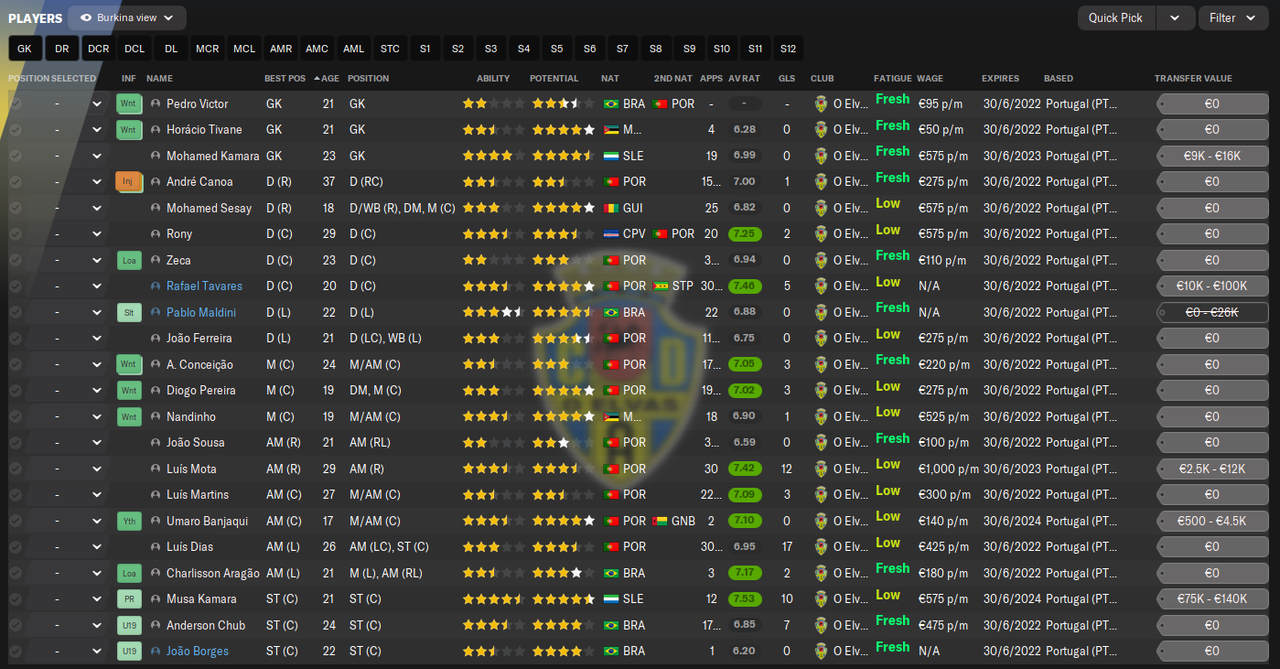Viewport: 1280px width, 669px height.
Task: Click the Wnt badge for Diogo Pereira
Action: tap(130, 391)
